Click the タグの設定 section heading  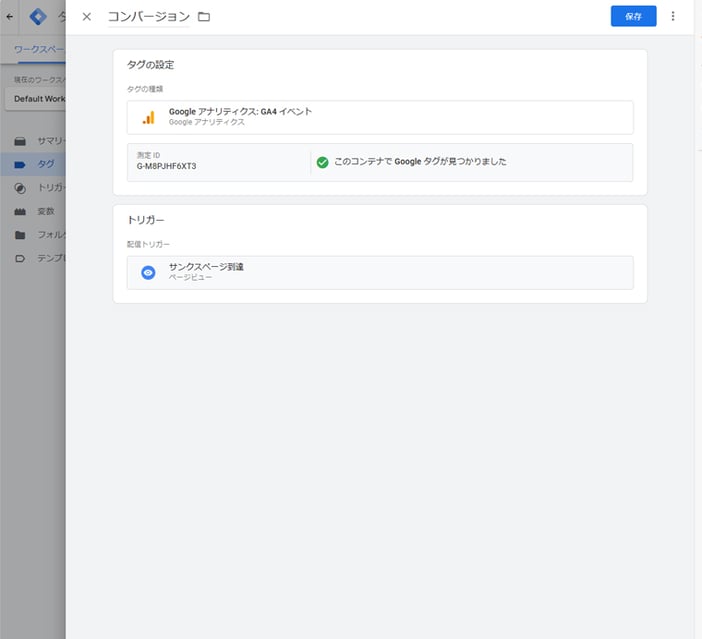pos(150,65)
